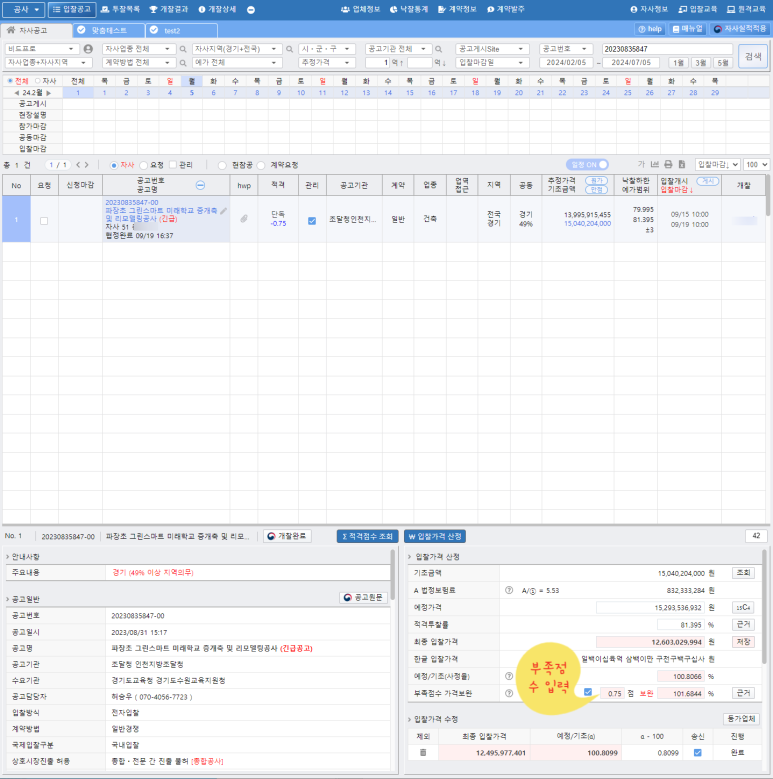
Task: Open the 개찰결과 menu
Action: [x=169, y=9]
